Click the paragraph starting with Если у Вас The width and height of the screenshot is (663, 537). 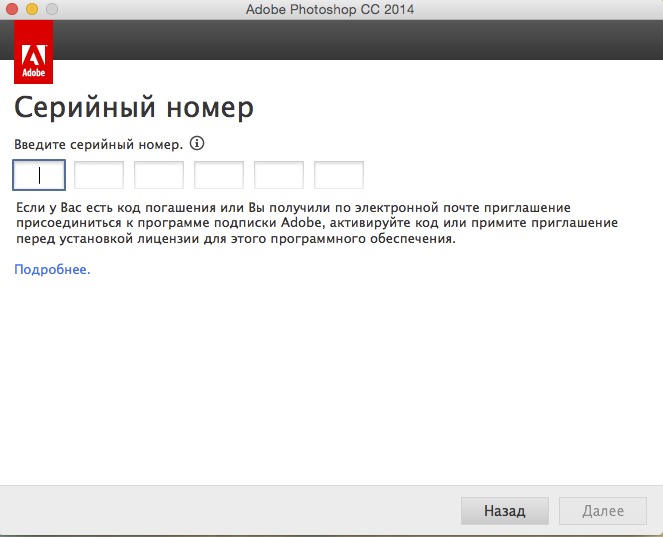pyautogui.click(x=317, y=223)
